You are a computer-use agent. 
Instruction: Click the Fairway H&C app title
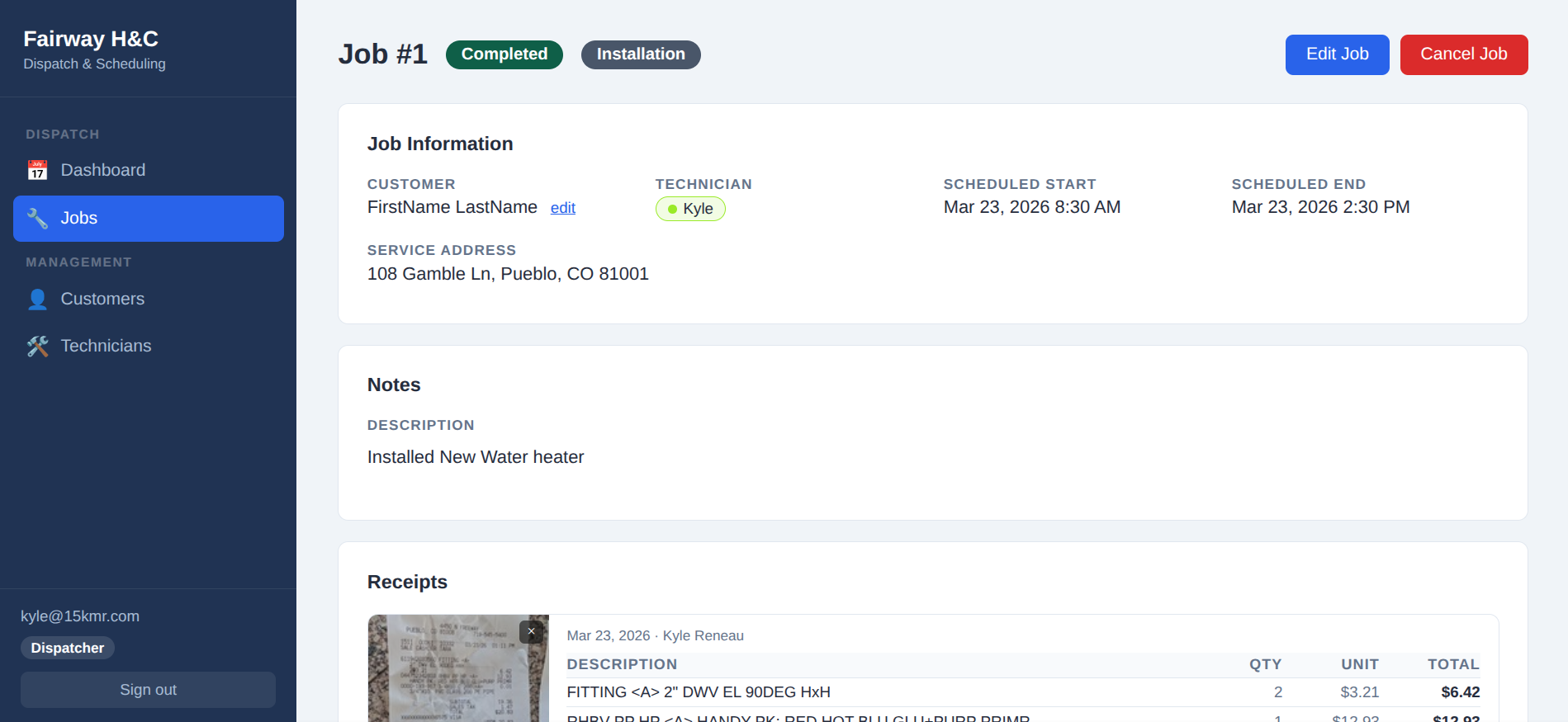(x=91, y=39)
